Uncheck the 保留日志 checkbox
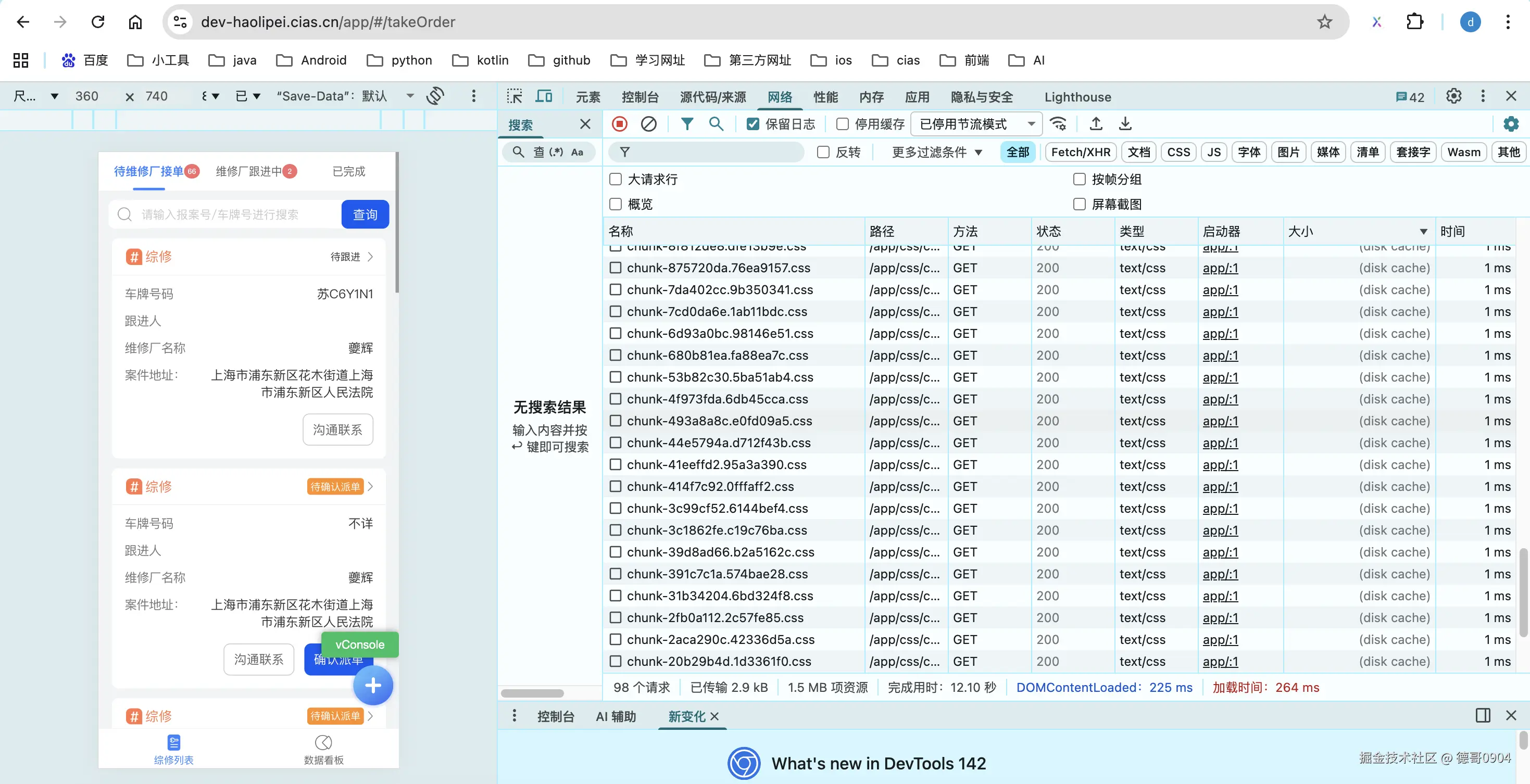The height and width of the screenshot is (784, 1530). click(x=753, y=123)
